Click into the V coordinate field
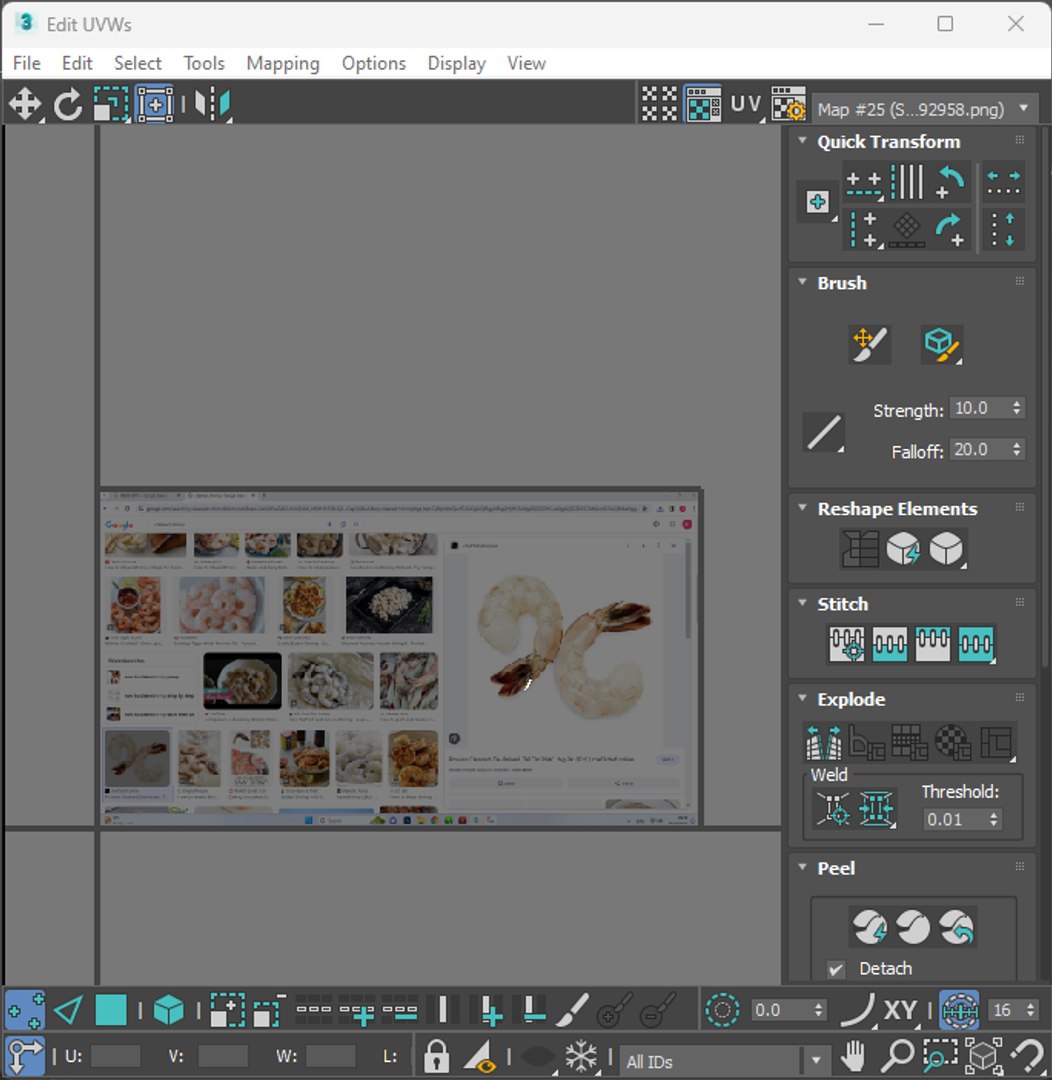 coord(223,1056)
